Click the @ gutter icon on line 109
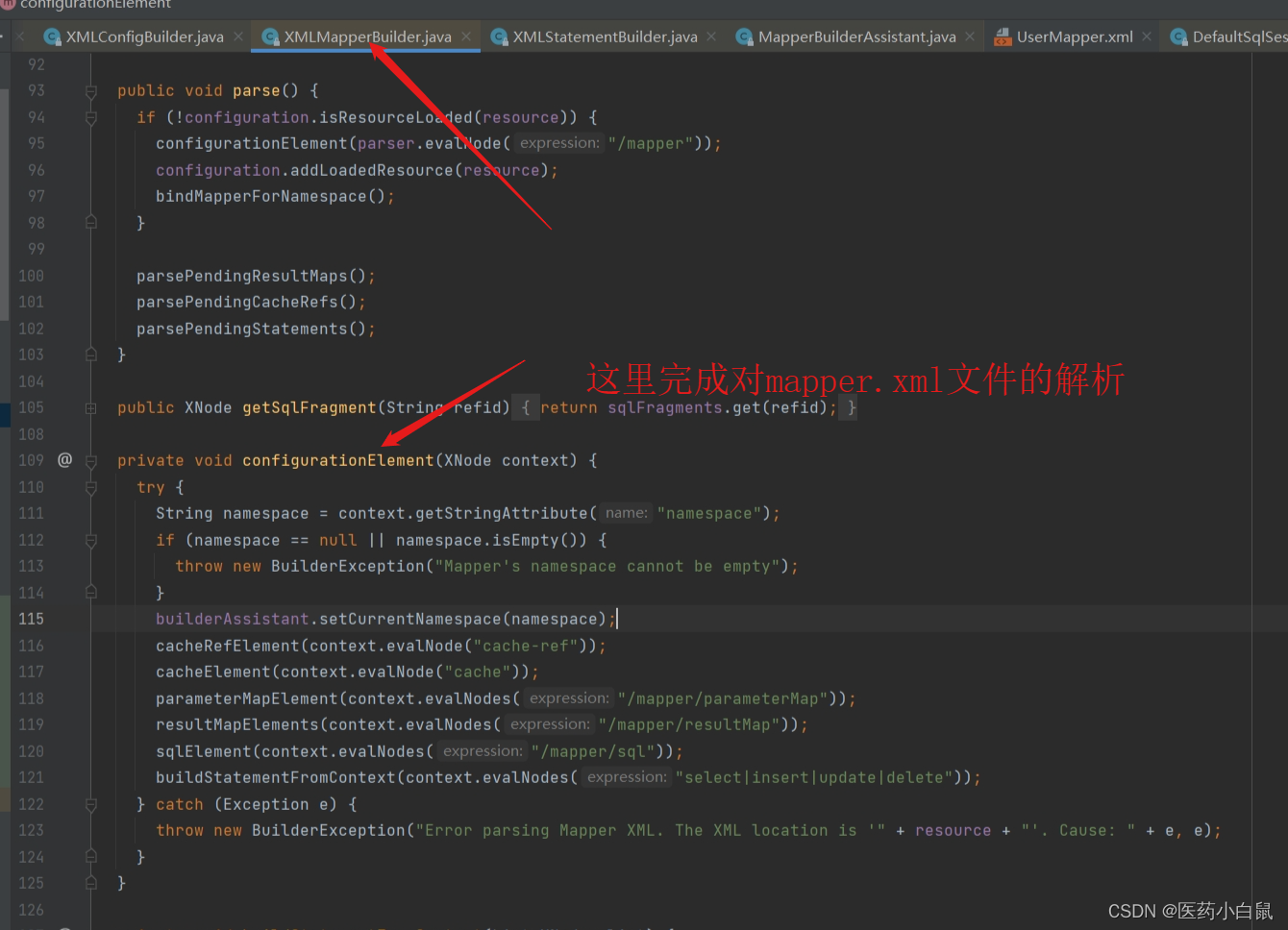This screenshot has height=930, width=1288. tap(64, 460)
